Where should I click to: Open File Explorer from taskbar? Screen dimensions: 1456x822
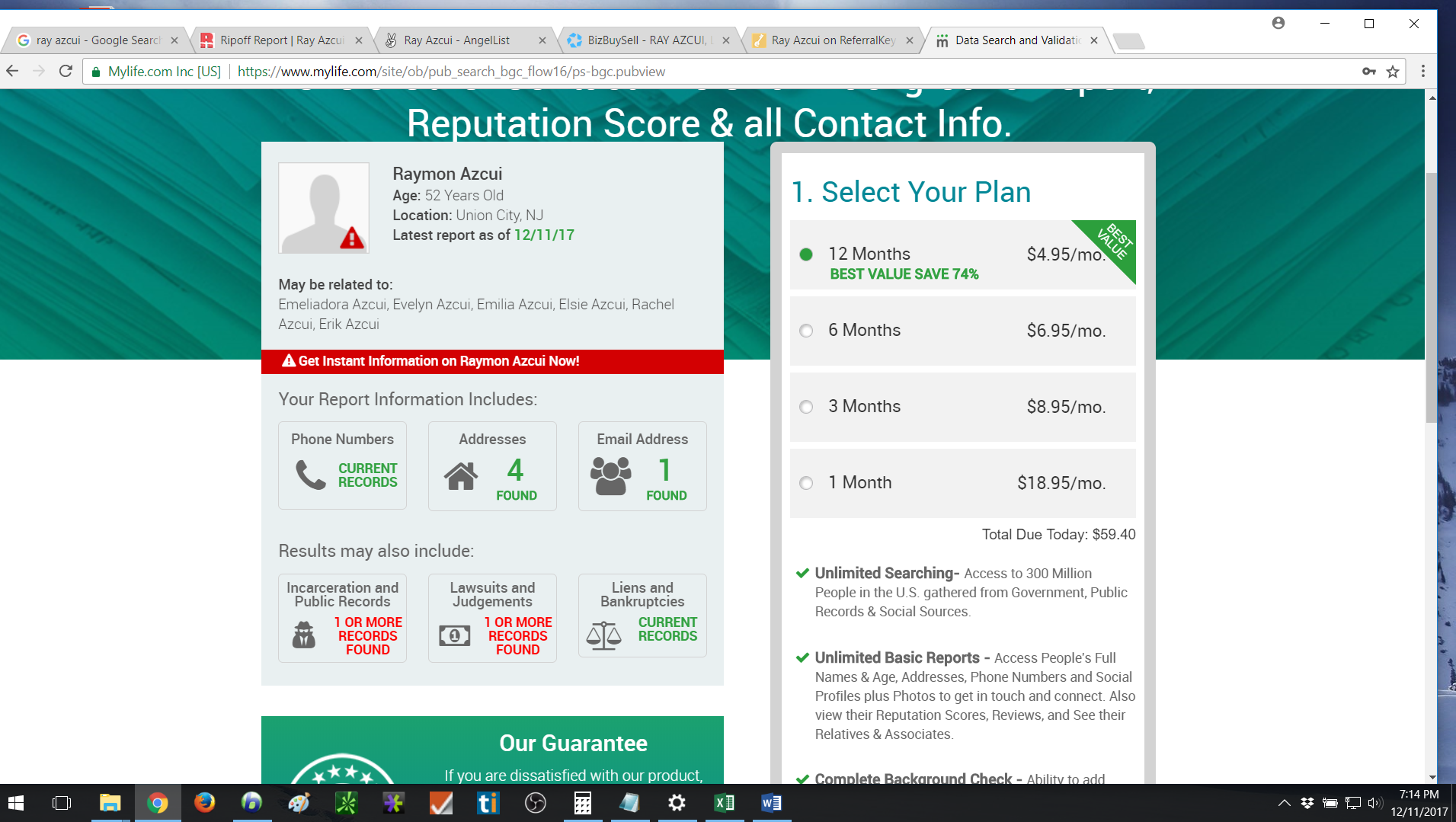(x=110, y=803)
